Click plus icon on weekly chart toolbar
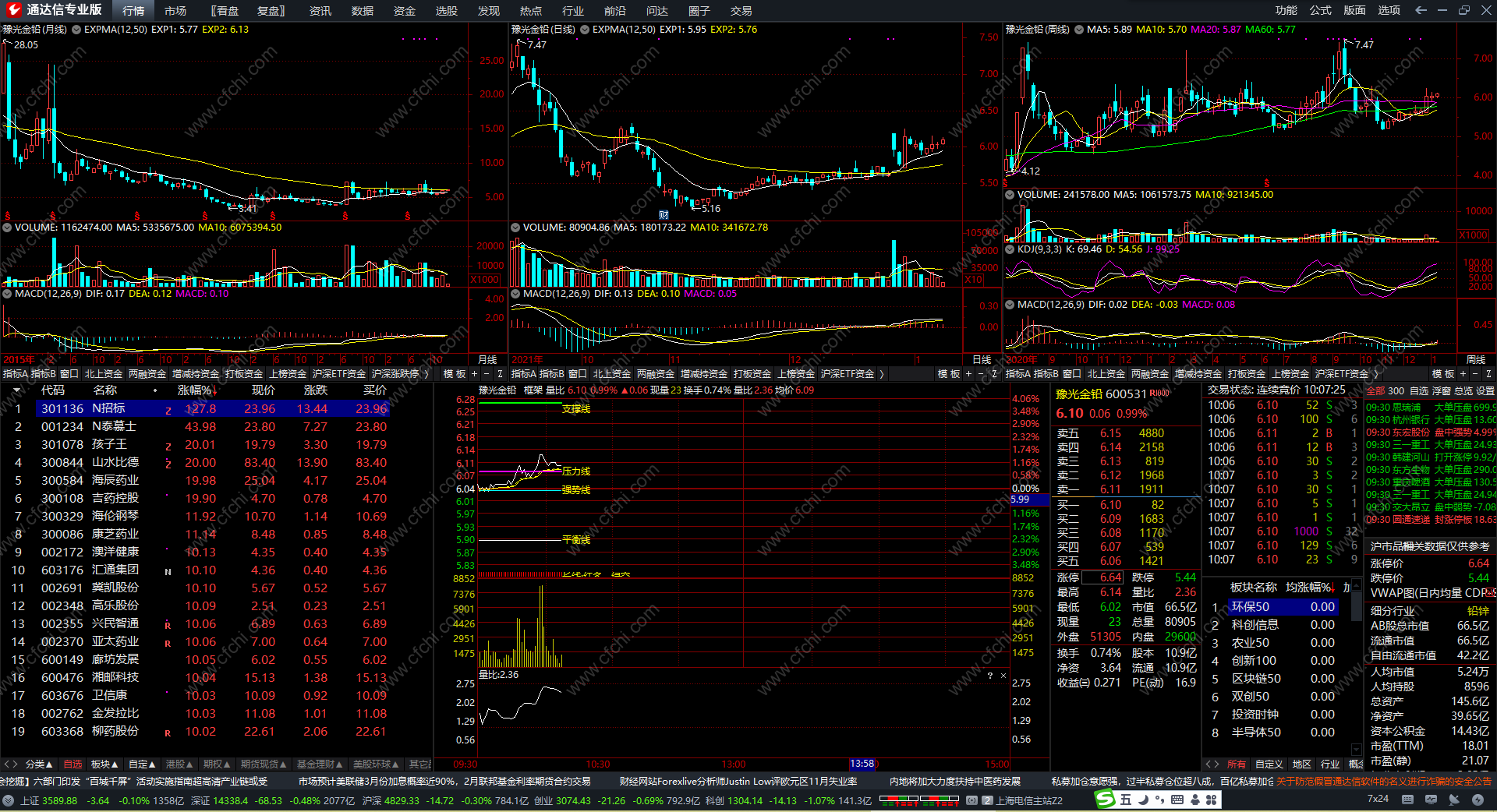Screen dimensions: 1497x812 pos(1463,374)
